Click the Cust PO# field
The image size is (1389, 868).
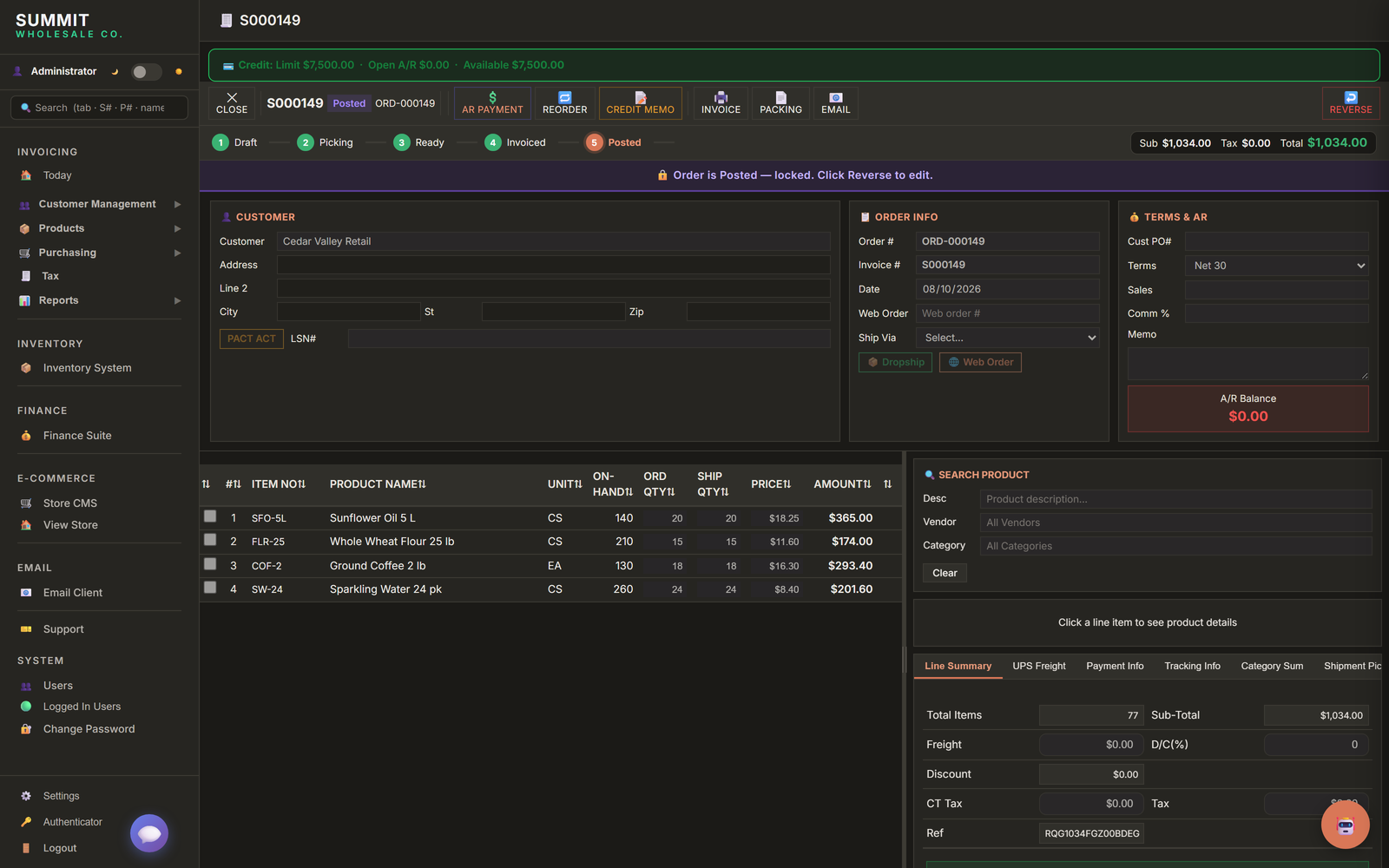click(1277, 241)
